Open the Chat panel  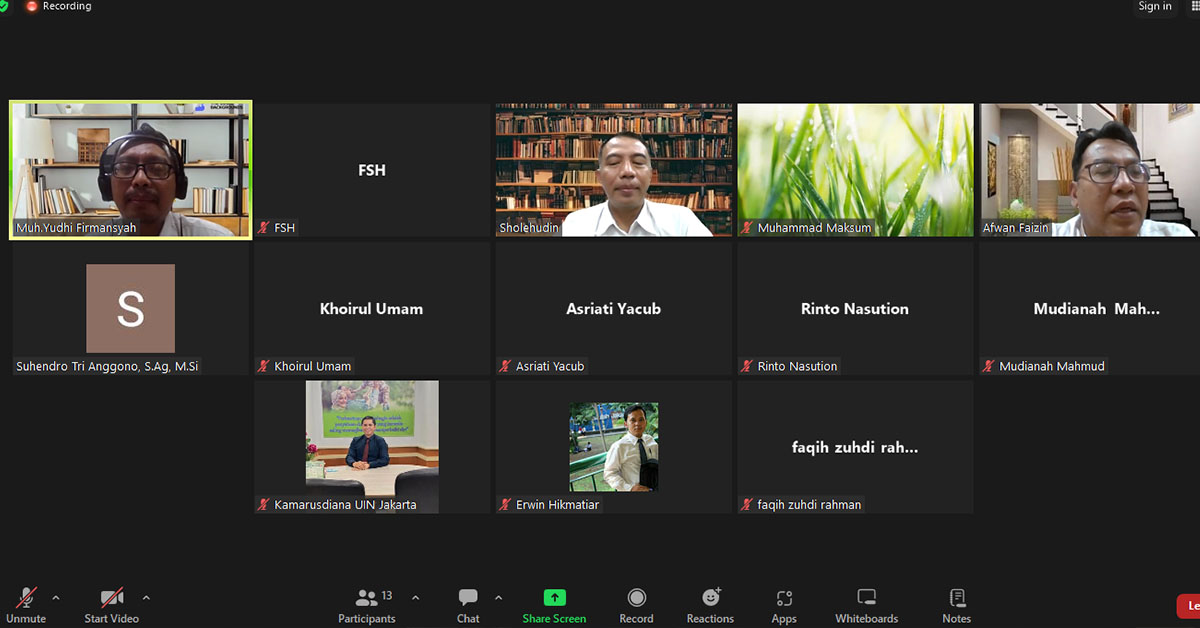pyautogui.click(x=468, y=604)
